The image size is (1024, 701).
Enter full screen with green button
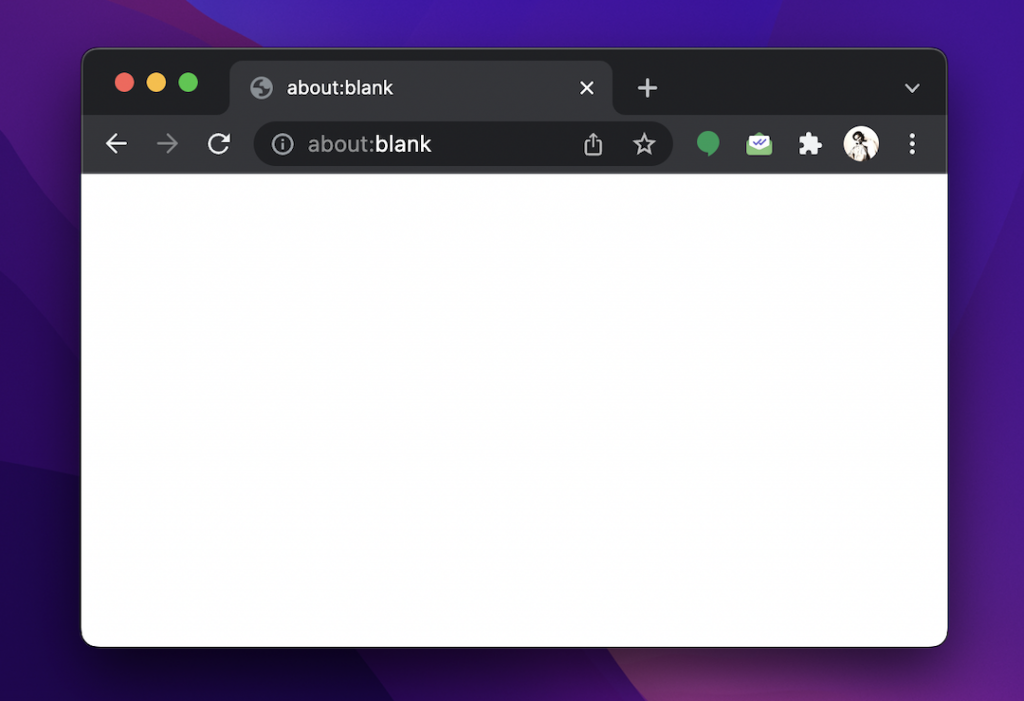pos(188,82)
